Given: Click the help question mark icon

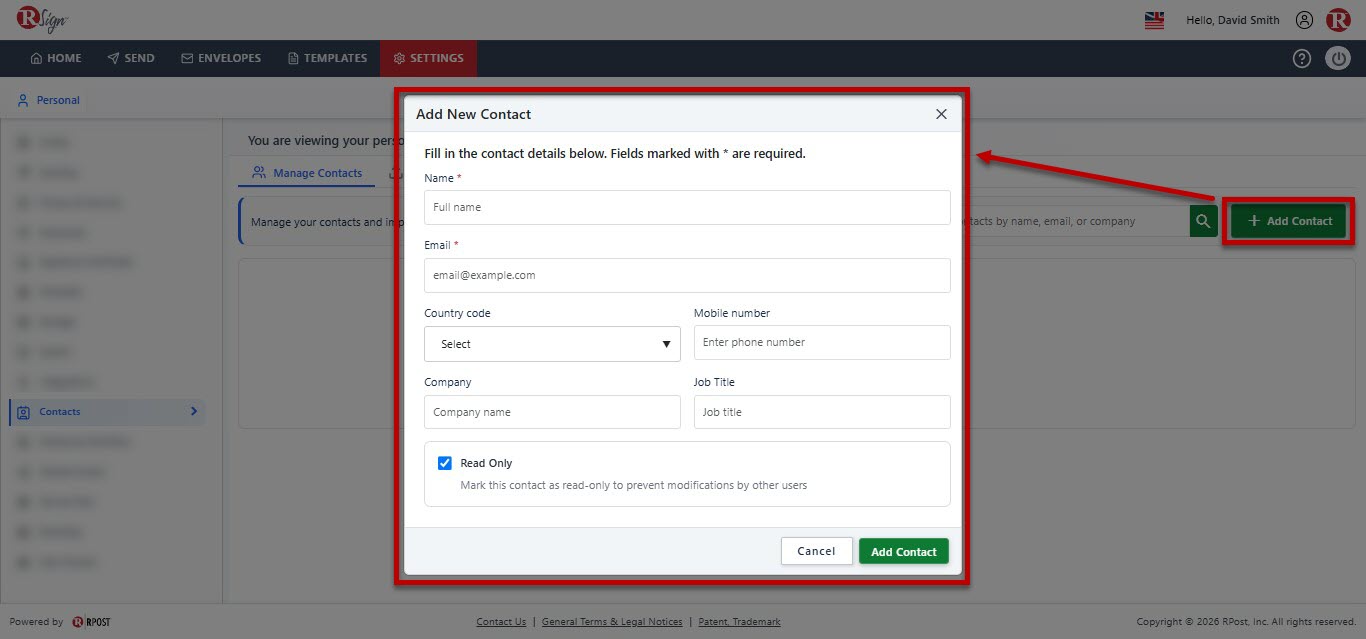Looking at the screenshot, I should [1301, 58].
